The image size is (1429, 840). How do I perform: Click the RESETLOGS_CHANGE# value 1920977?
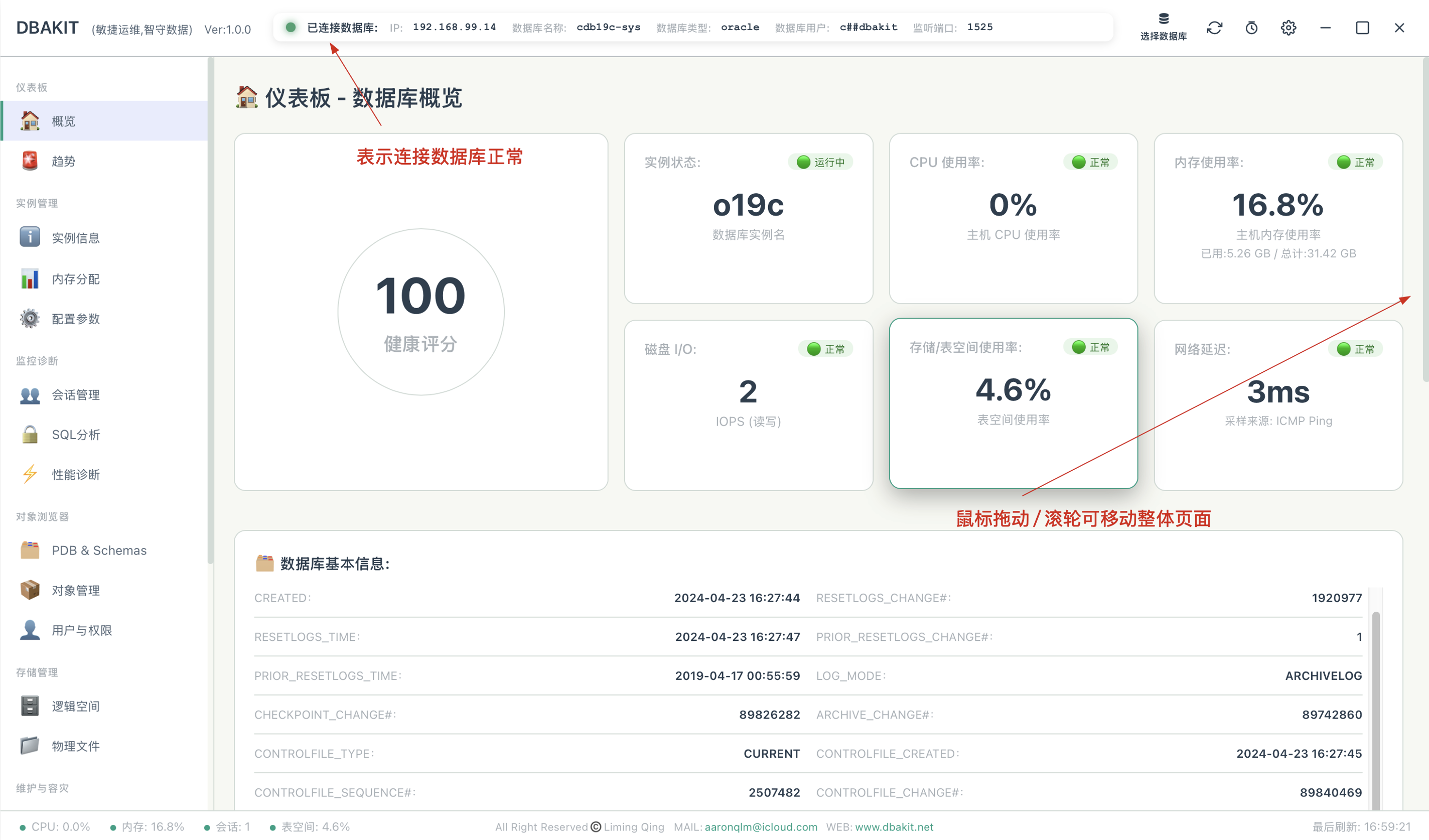[x=1336, y=597]
